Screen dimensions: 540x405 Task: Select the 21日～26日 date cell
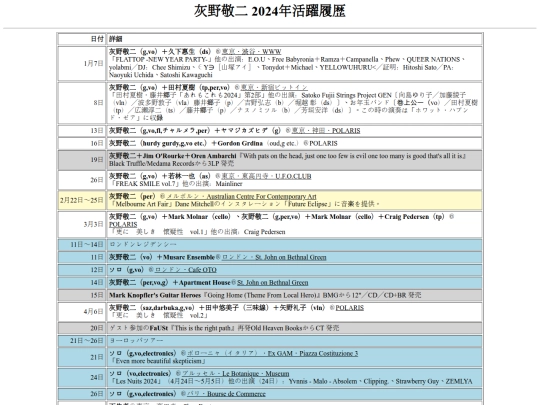pos(82,341)
